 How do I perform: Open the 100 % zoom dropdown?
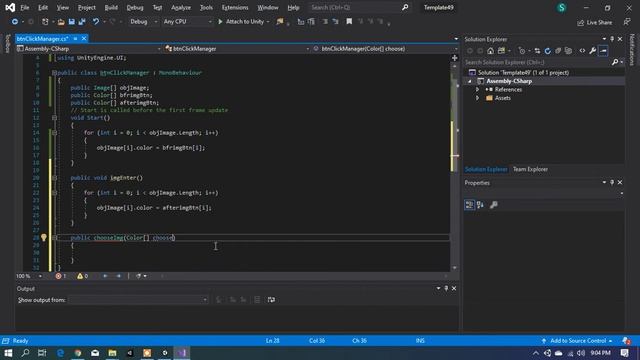pos(29,276)
